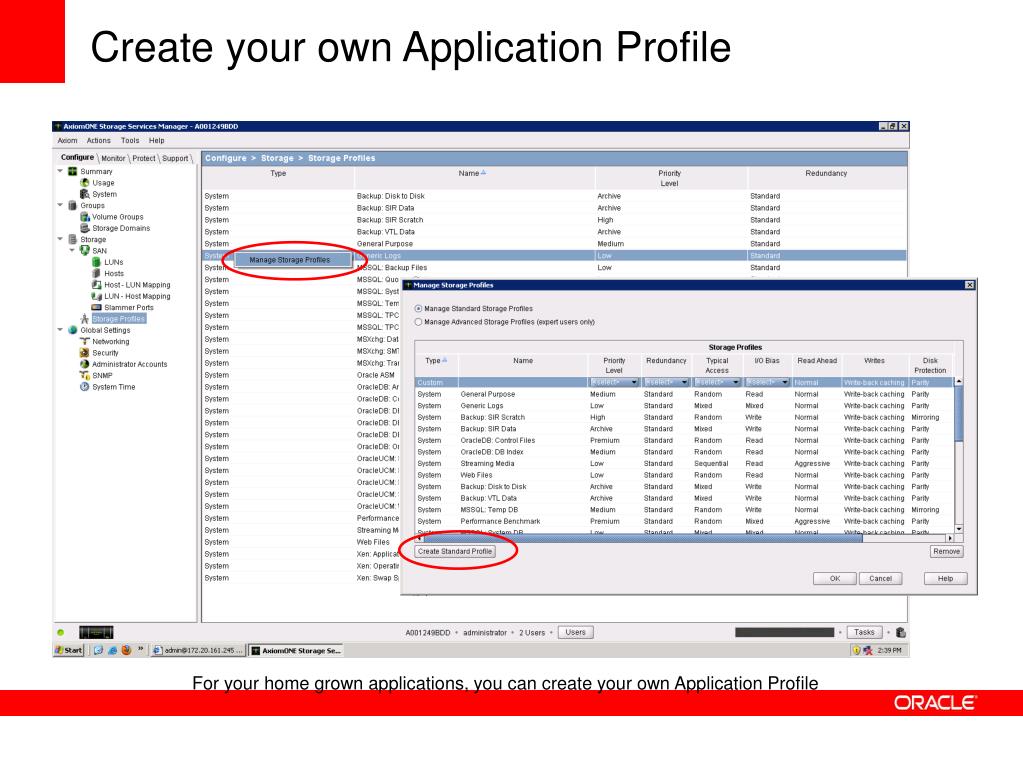
Task: Click the Storage Domains icon
Action: click(84, 228)
